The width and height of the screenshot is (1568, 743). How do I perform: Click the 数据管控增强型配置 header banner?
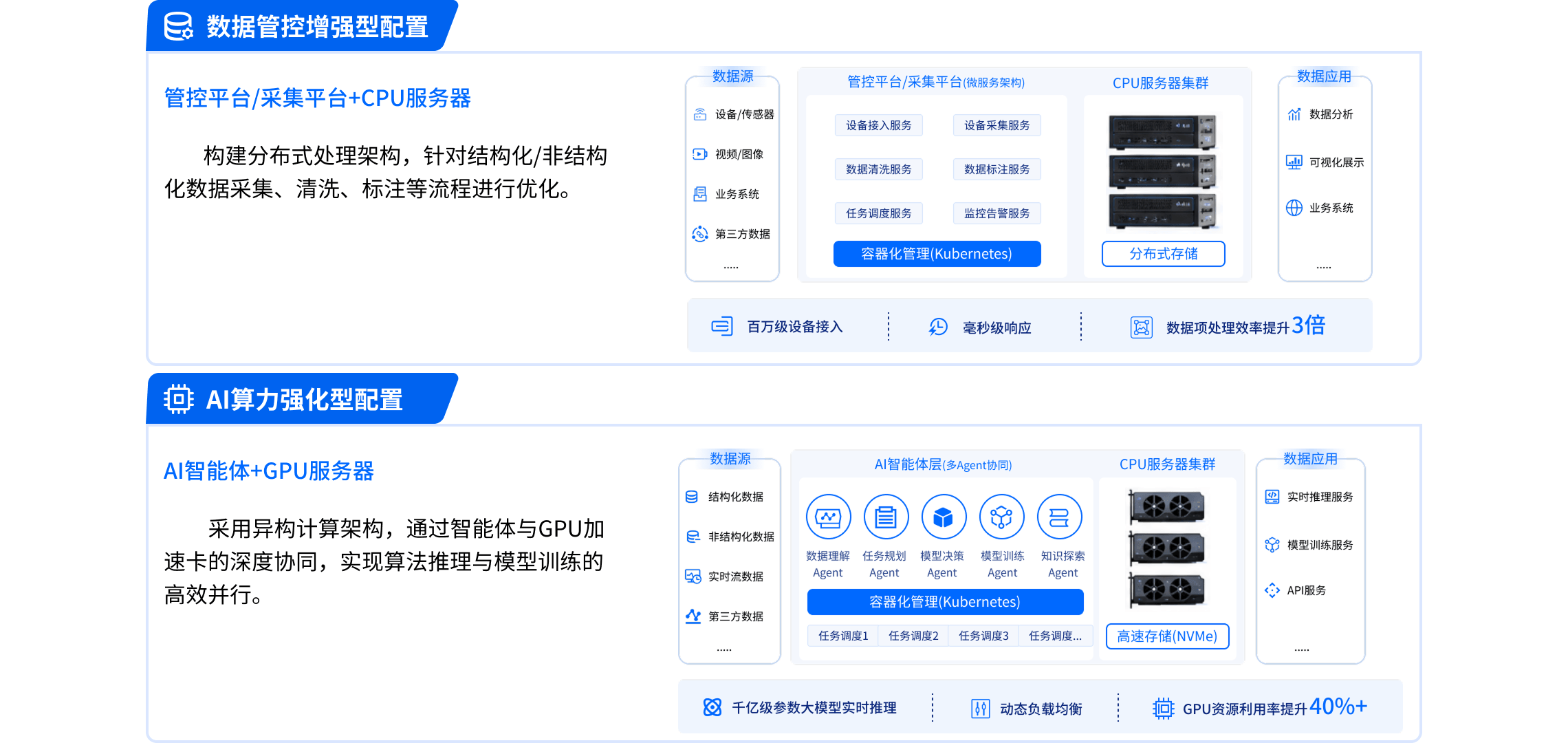point(301,26)
